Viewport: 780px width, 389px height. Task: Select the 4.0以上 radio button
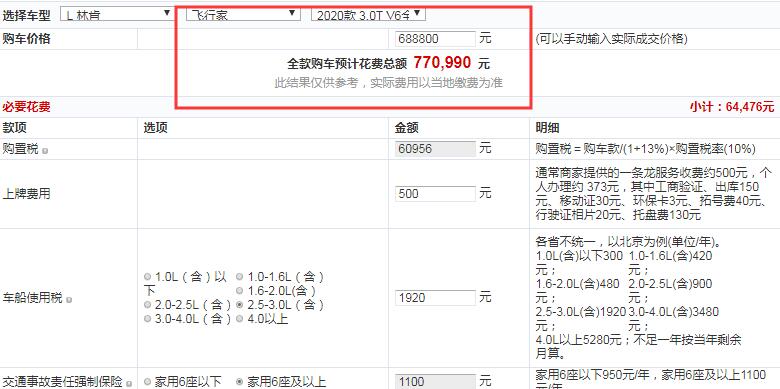tap(240, 319)
